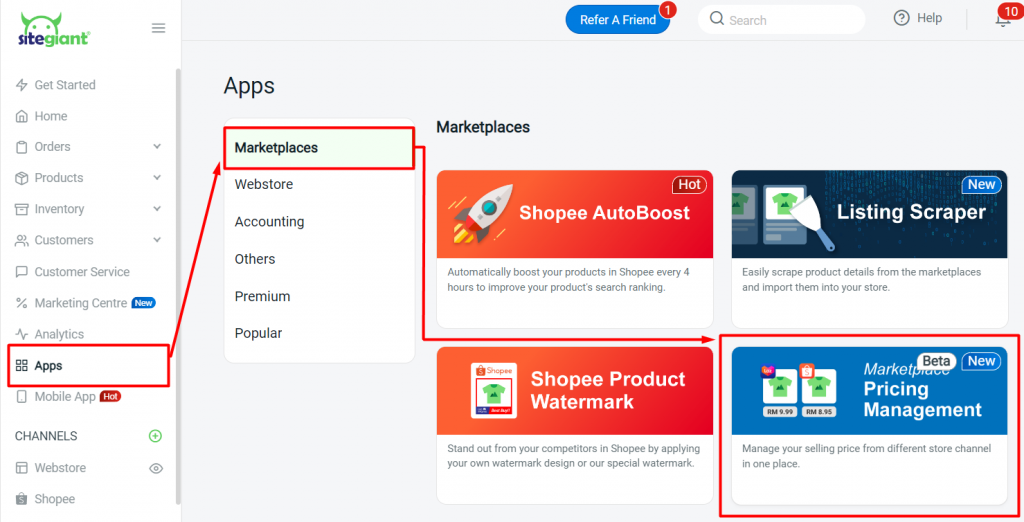Expand the Orders submenu chevron
This screenshot has width=1024, height=522.
click(157, 146)
